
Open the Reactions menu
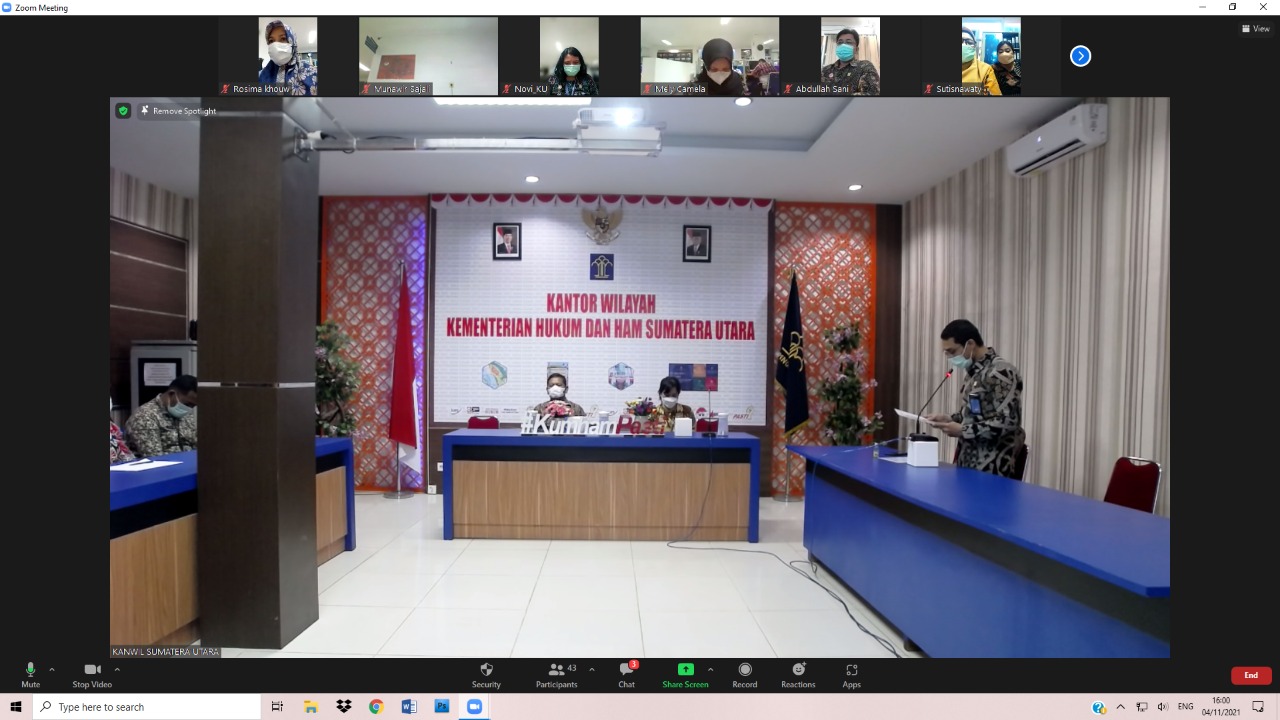pyautogui.click(x=798, y=675)
